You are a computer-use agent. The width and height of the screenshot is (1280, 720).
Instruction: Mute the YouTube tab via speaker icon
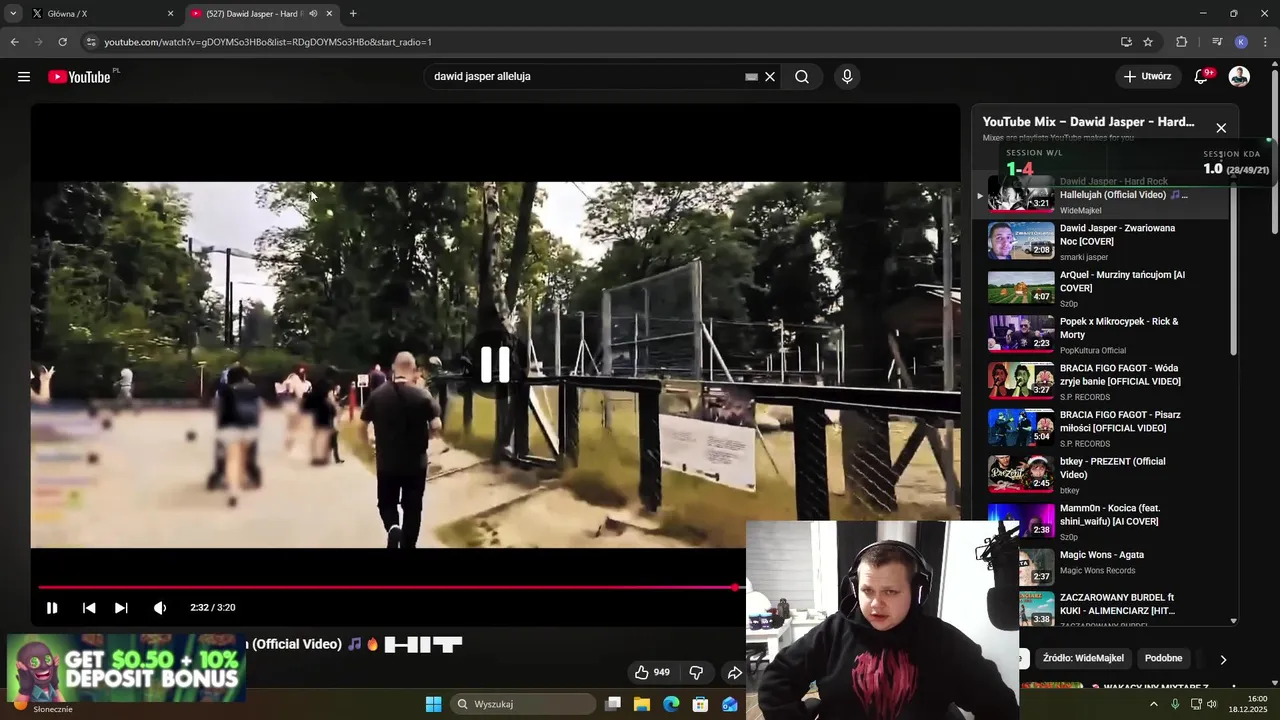tap(313, 14)
